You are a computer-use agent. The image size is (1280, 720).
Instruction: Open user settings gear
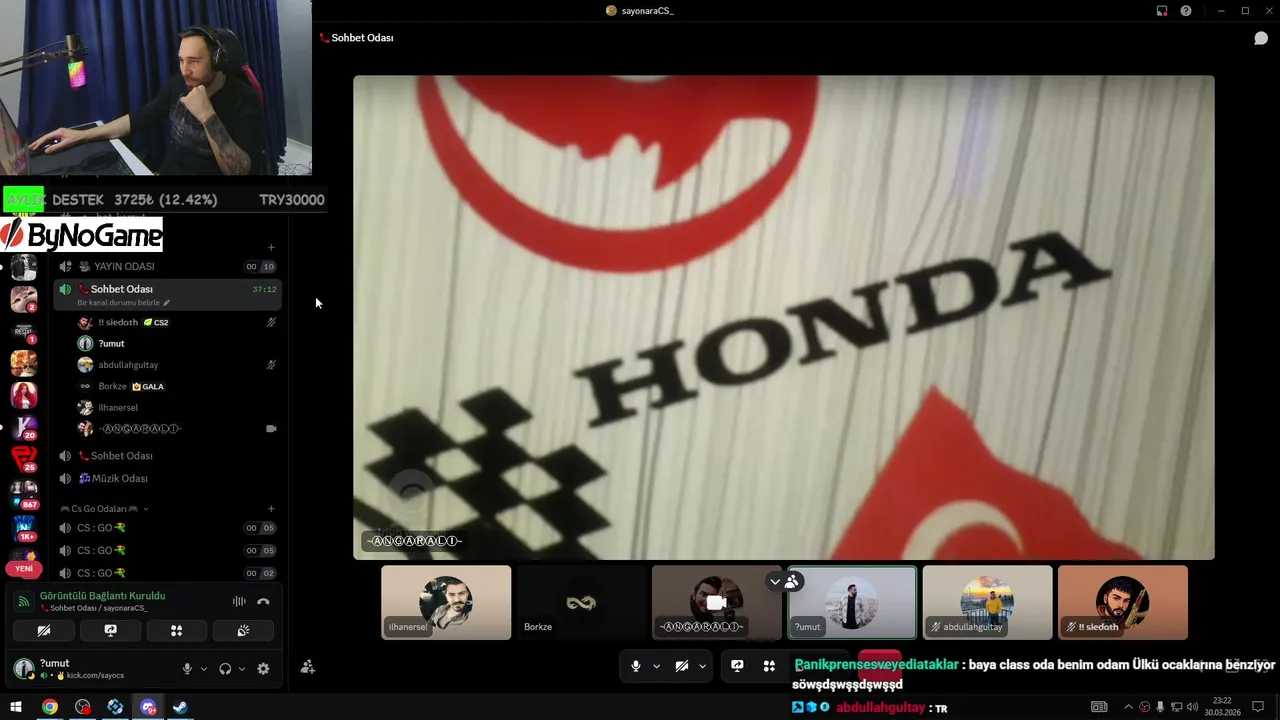tap(263, 669)
